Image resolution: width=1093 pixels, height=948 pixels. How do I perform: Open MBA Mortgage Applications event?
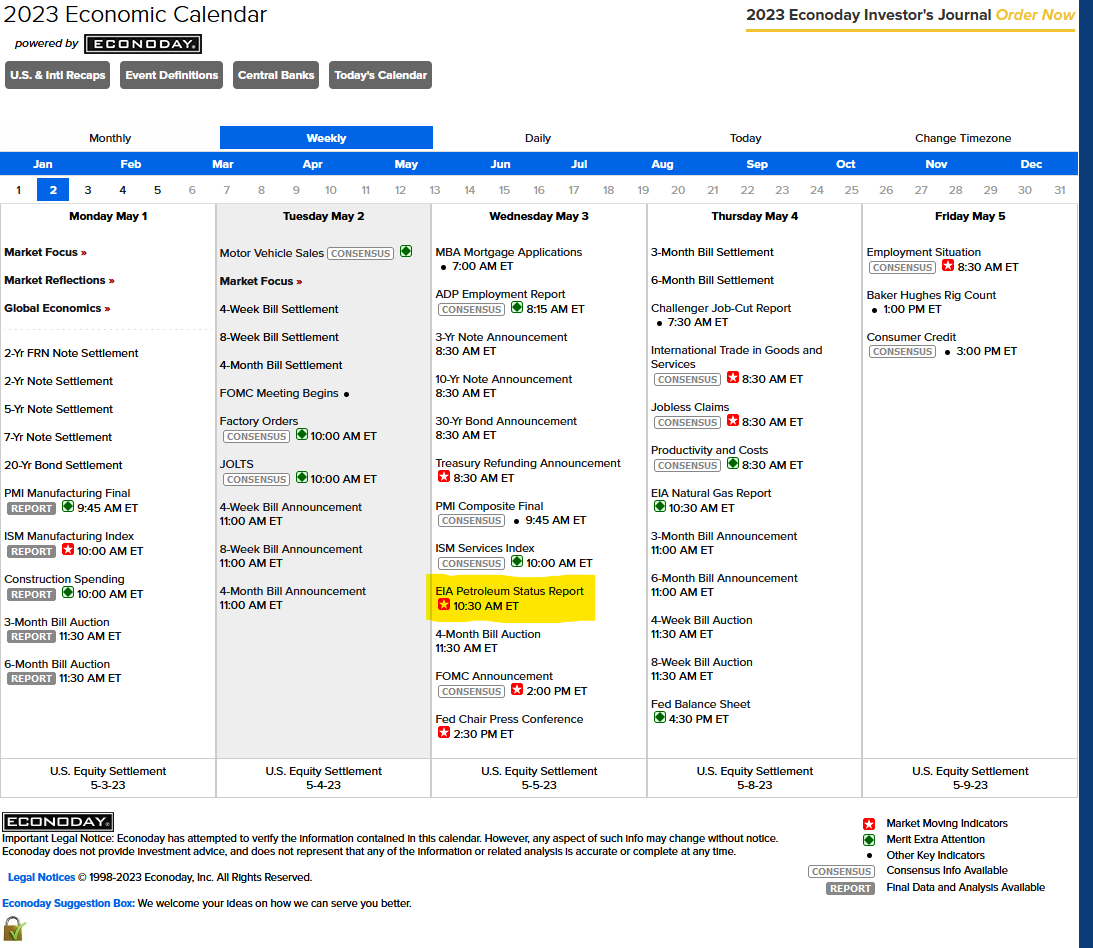(508, 252)
